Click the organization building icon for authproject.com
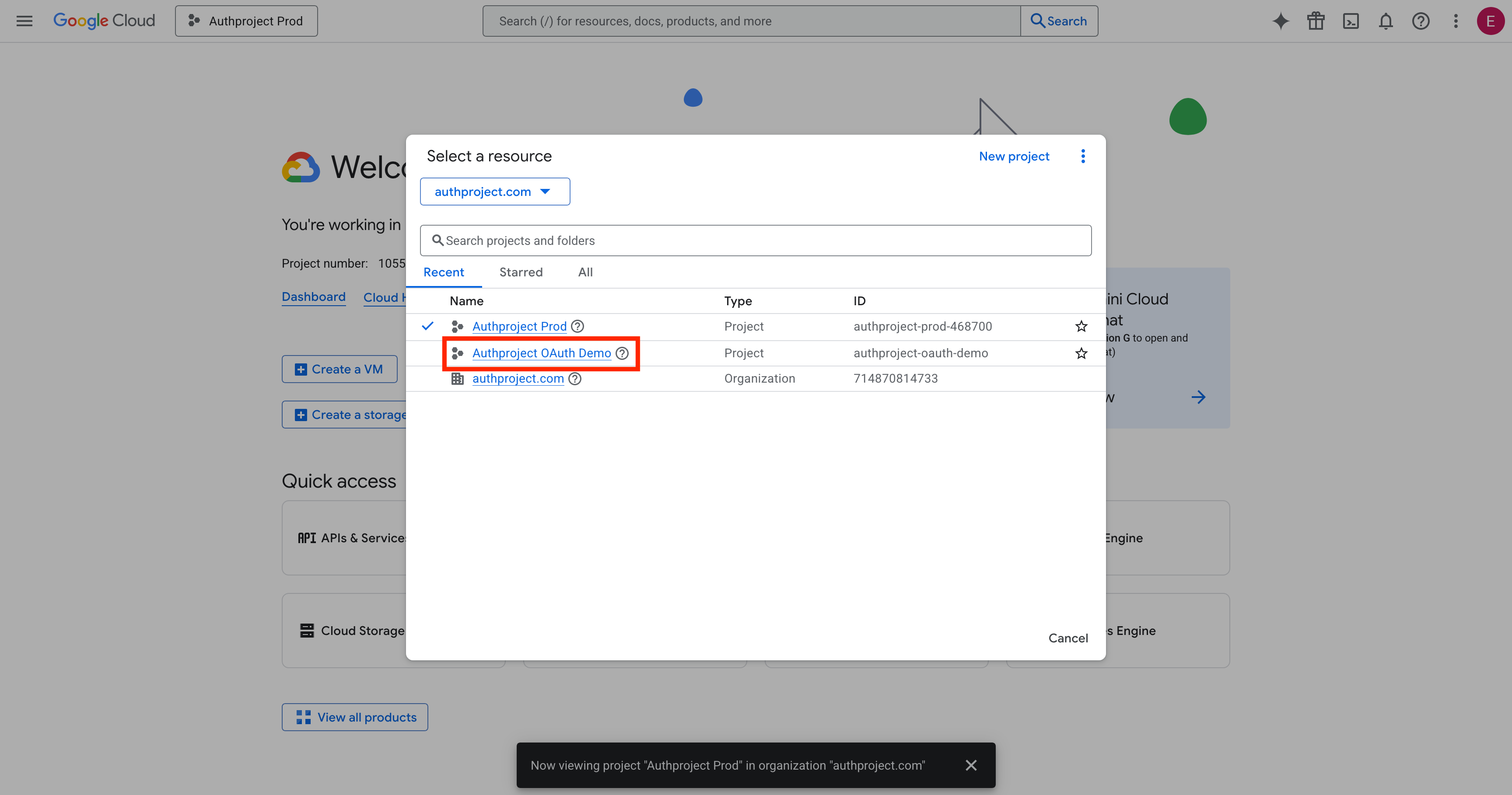1512x795 pixels. click(457, 378)
